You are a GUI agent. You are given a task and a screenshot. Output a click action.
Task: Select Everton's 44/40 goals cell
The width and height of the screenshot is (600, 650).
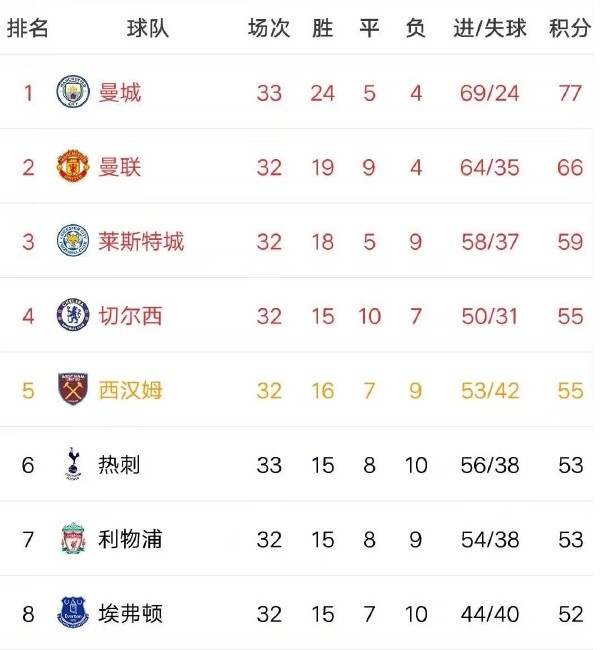(x=490, y=614)
